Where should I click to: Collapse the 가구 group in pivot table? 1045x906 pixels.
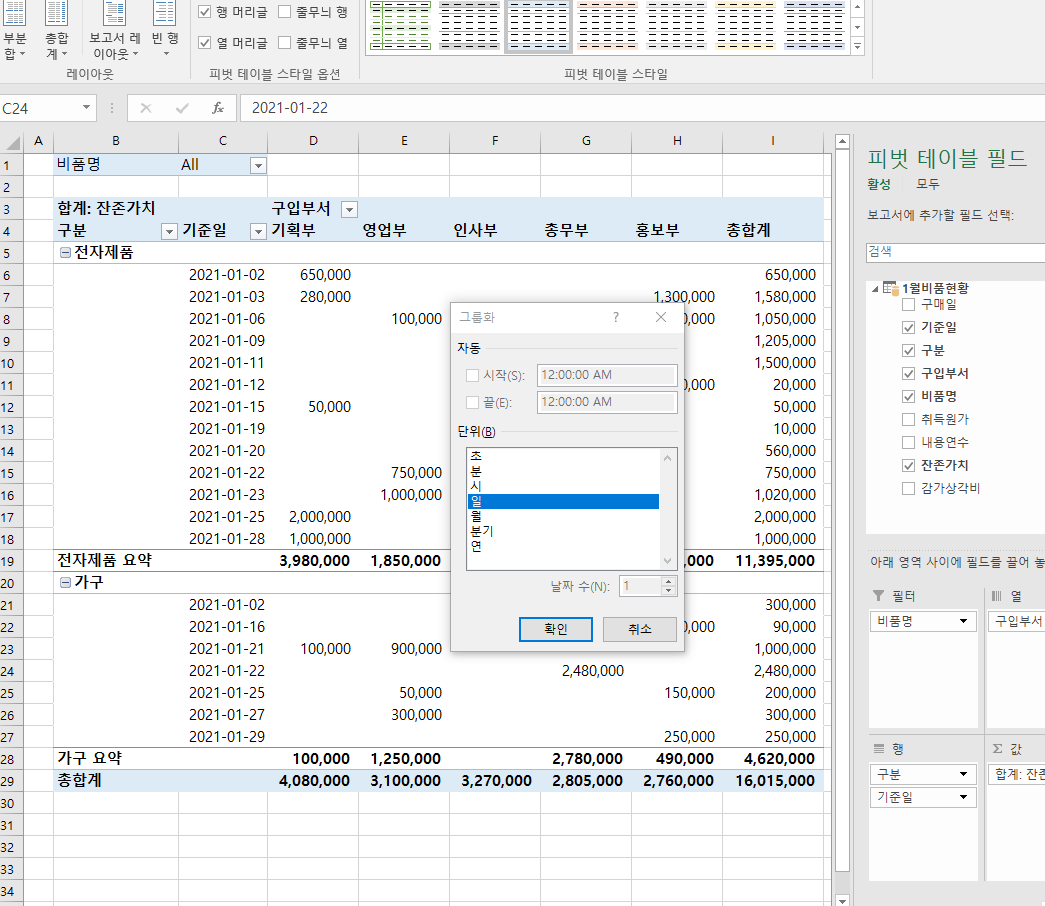pyautogui.click(x=65, y=583)
